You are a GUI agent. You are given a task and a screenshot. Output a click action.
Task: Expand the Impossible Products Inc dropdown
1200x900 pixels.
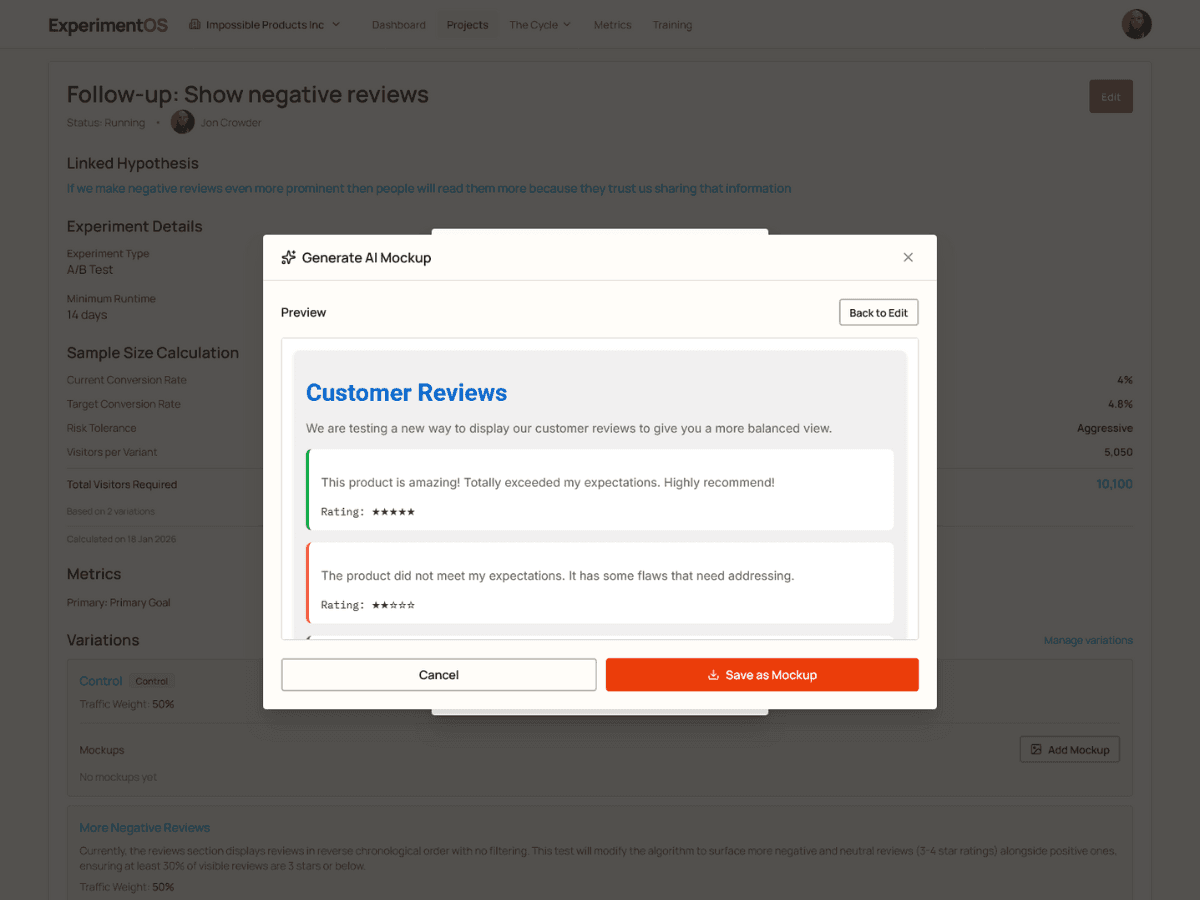point(265,25)
